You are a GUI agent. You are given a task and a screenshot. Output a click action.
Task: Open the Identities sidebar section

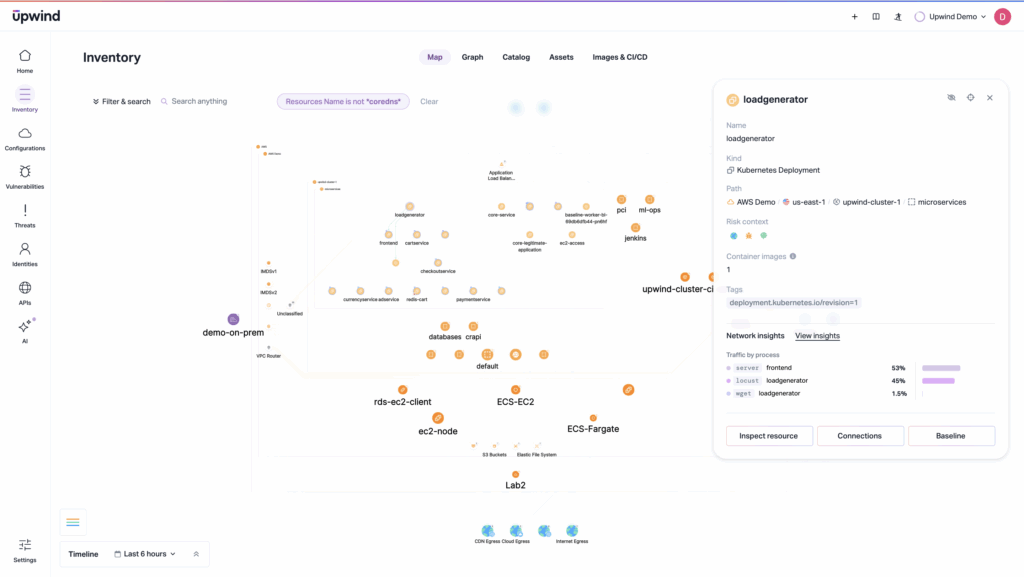pos(25,254)
